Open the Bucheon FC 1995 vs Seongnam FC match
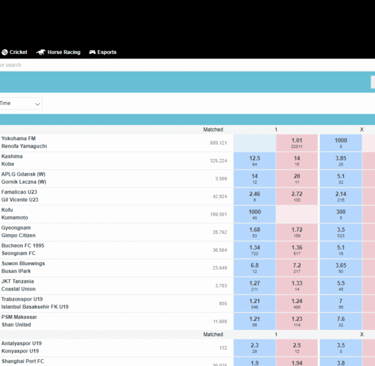The width and height of the screenshot is (375, 366). coord(23,249)
